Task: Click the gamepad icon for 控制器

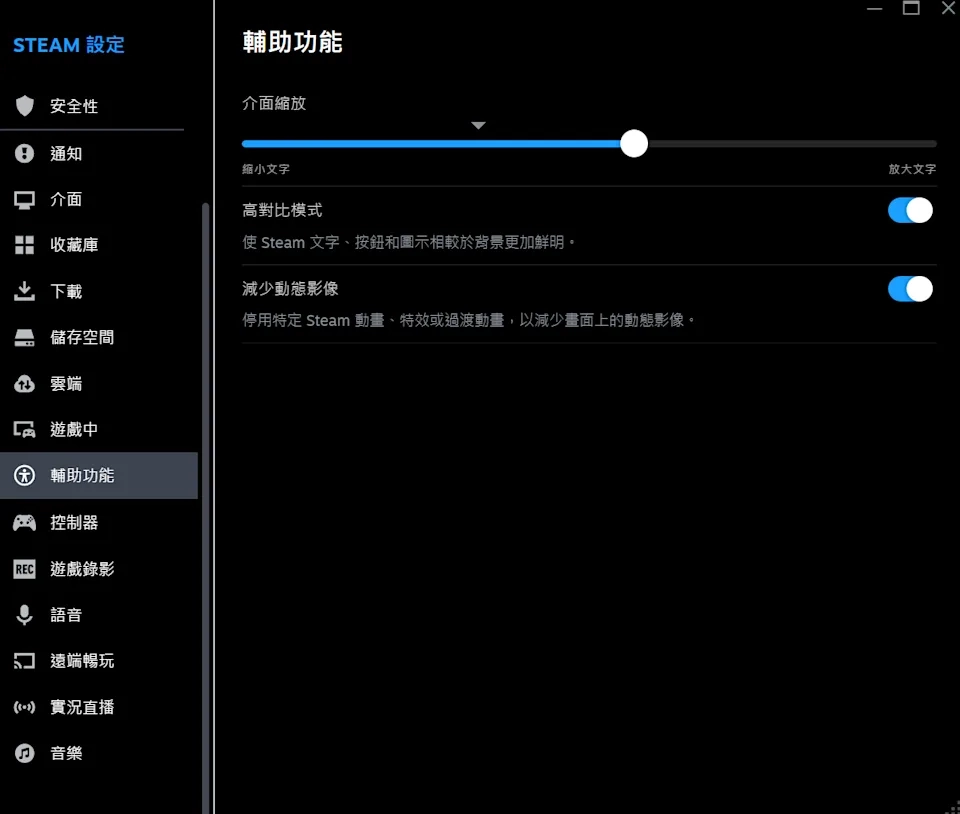Action: pos(25,522)
